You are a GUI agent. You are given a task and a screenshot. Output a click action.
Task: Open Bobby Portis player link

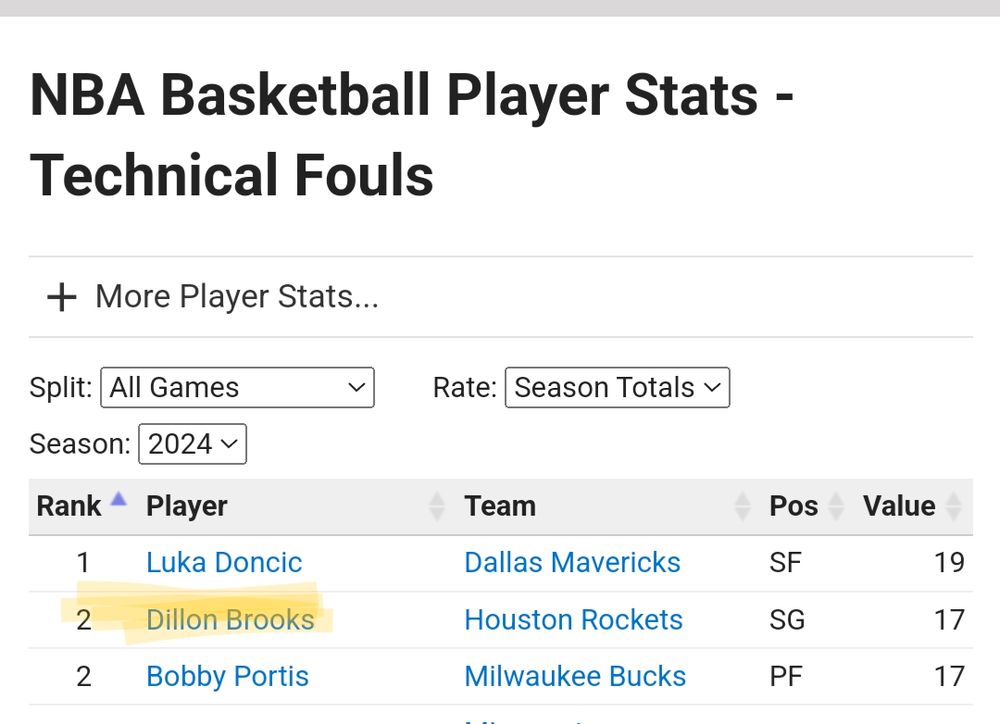point(227,677)
